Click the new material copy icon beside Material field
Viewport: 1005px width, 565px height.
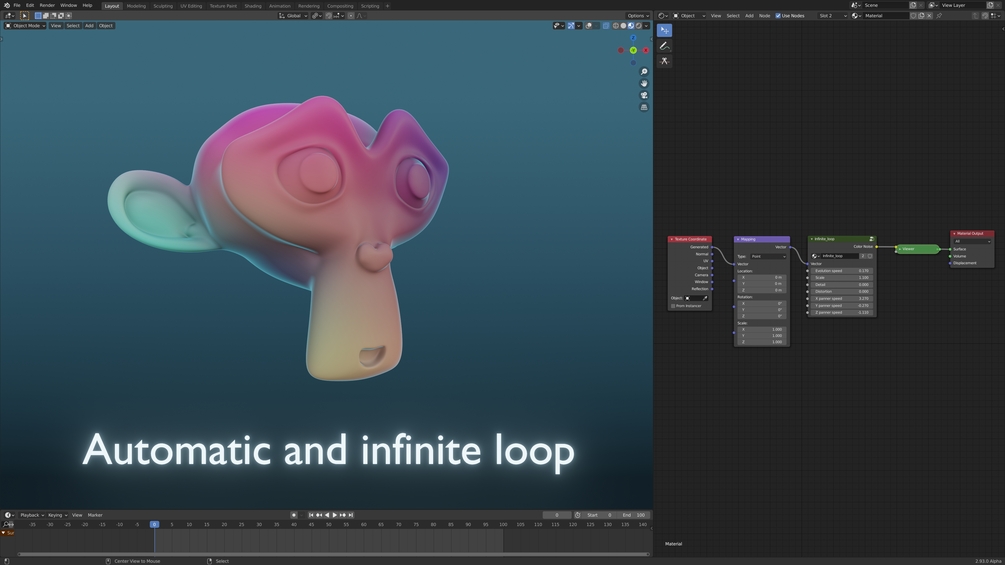tap(921, 15)
